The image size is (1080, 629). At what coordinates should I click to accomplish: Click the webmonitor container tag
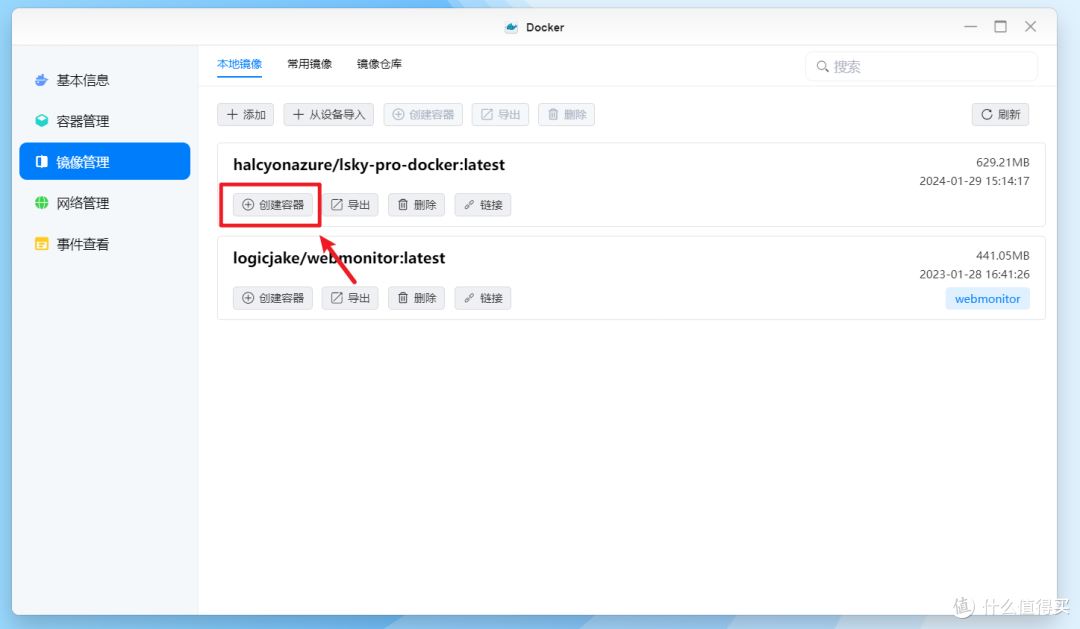987,299
